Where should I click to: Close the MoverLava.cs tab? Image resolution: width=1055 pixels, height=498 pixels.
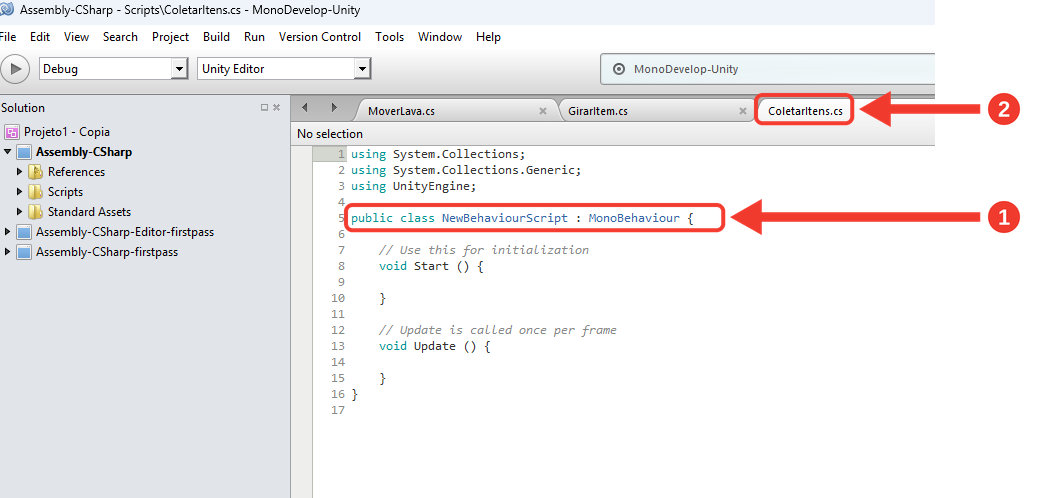(543, 111)
